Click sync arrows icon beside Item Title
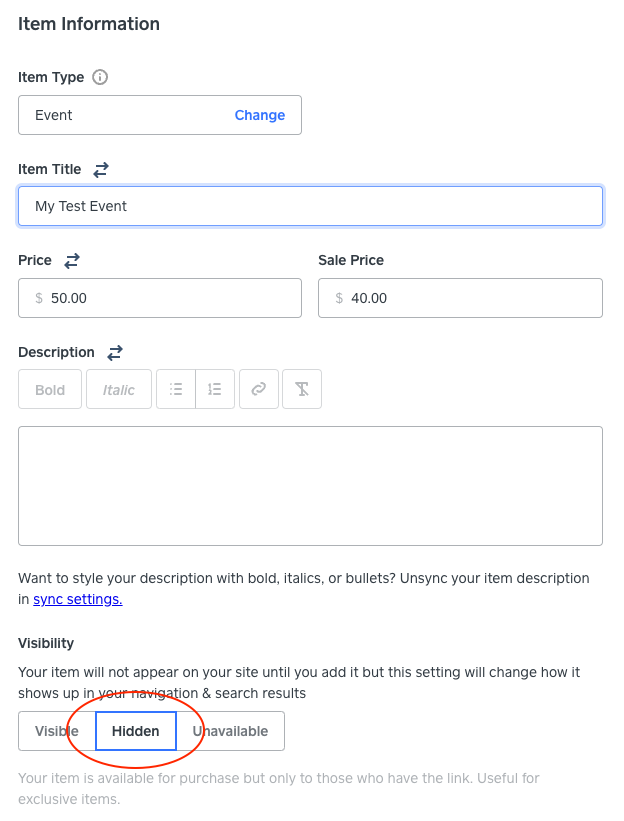The image size is (624, 821). click(x=101, y=170)
